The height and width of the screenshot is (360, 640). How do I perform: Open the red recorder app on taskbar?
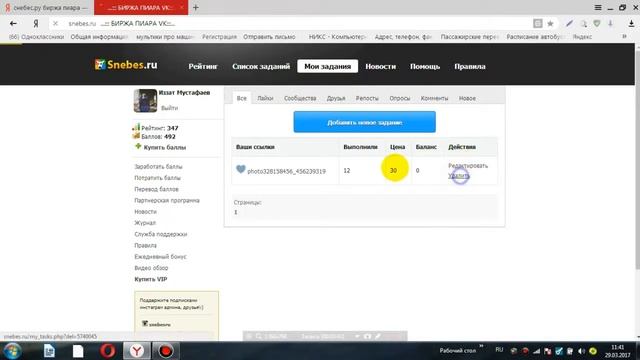(166, 351)
